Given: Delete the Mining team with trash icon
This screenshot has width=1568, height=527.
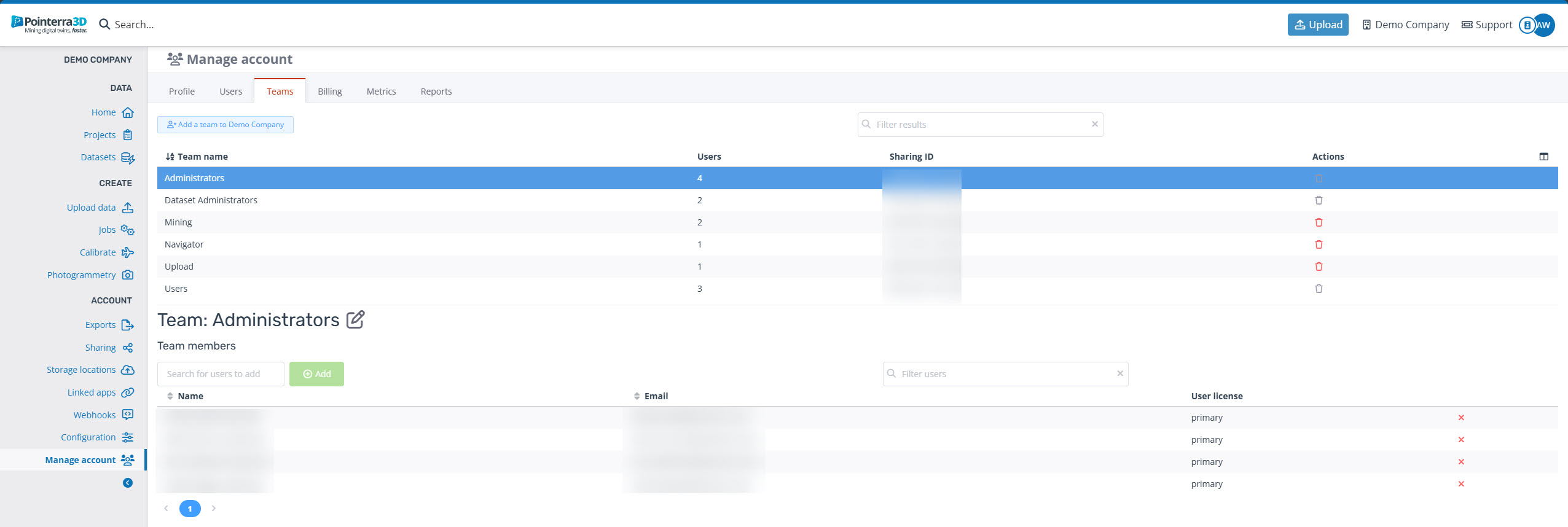Looking at the screenshot, I should click(1319, 222).
